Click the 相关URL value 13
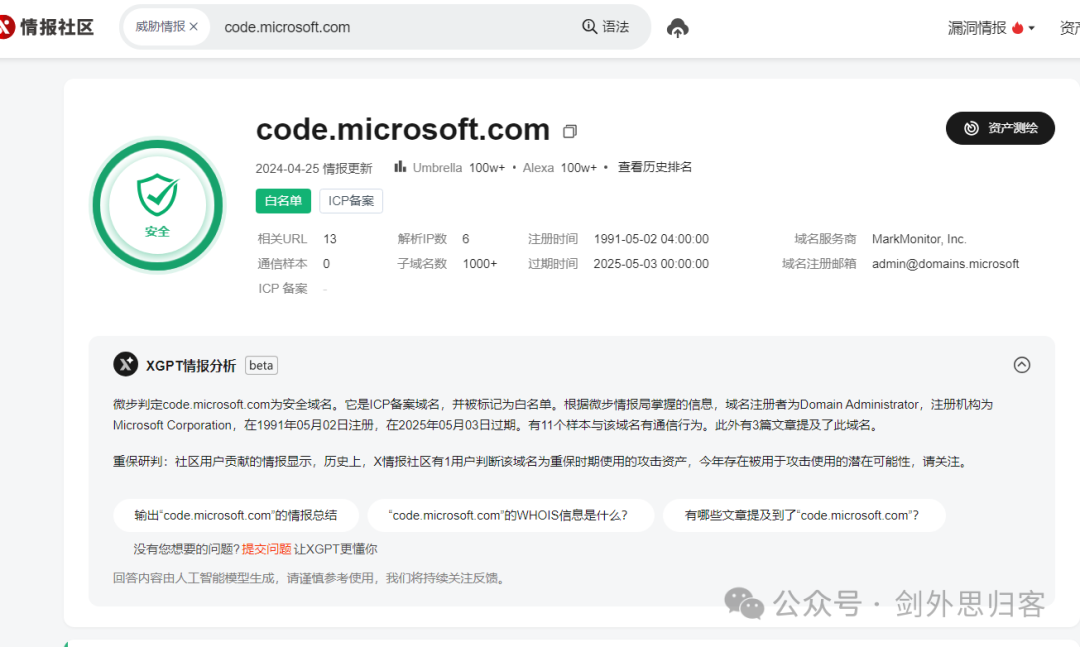 point(330,239)
